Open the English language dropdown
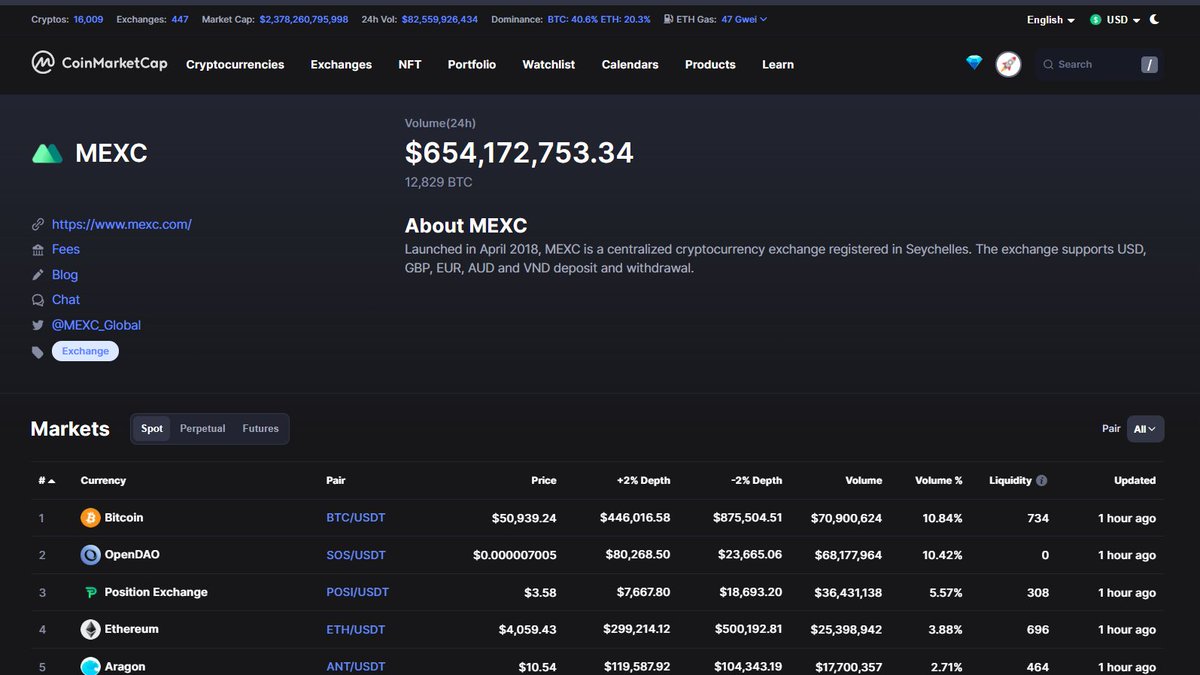The height and width of the screenshot is (675, 1200). (x=1051, y=19)
